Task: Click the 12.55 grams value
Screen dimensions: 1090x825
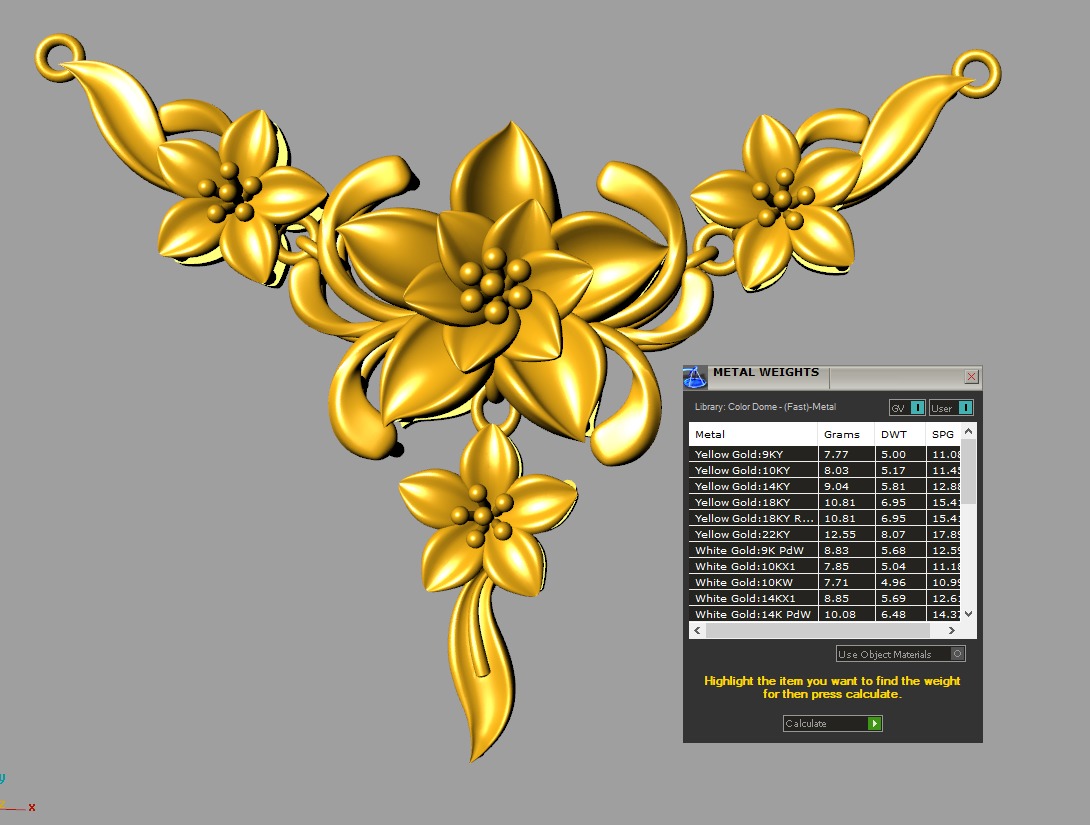Action: pyautogui.click(x=840, y=534)
